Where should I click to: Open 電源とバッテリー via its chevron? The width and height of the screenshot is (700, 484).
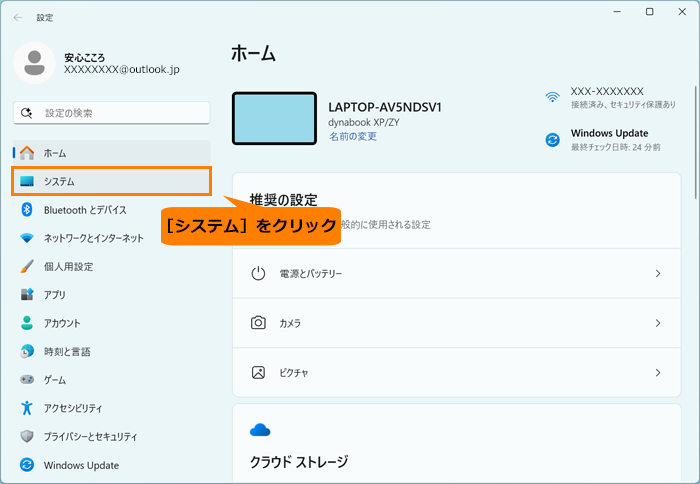(658, 273)
